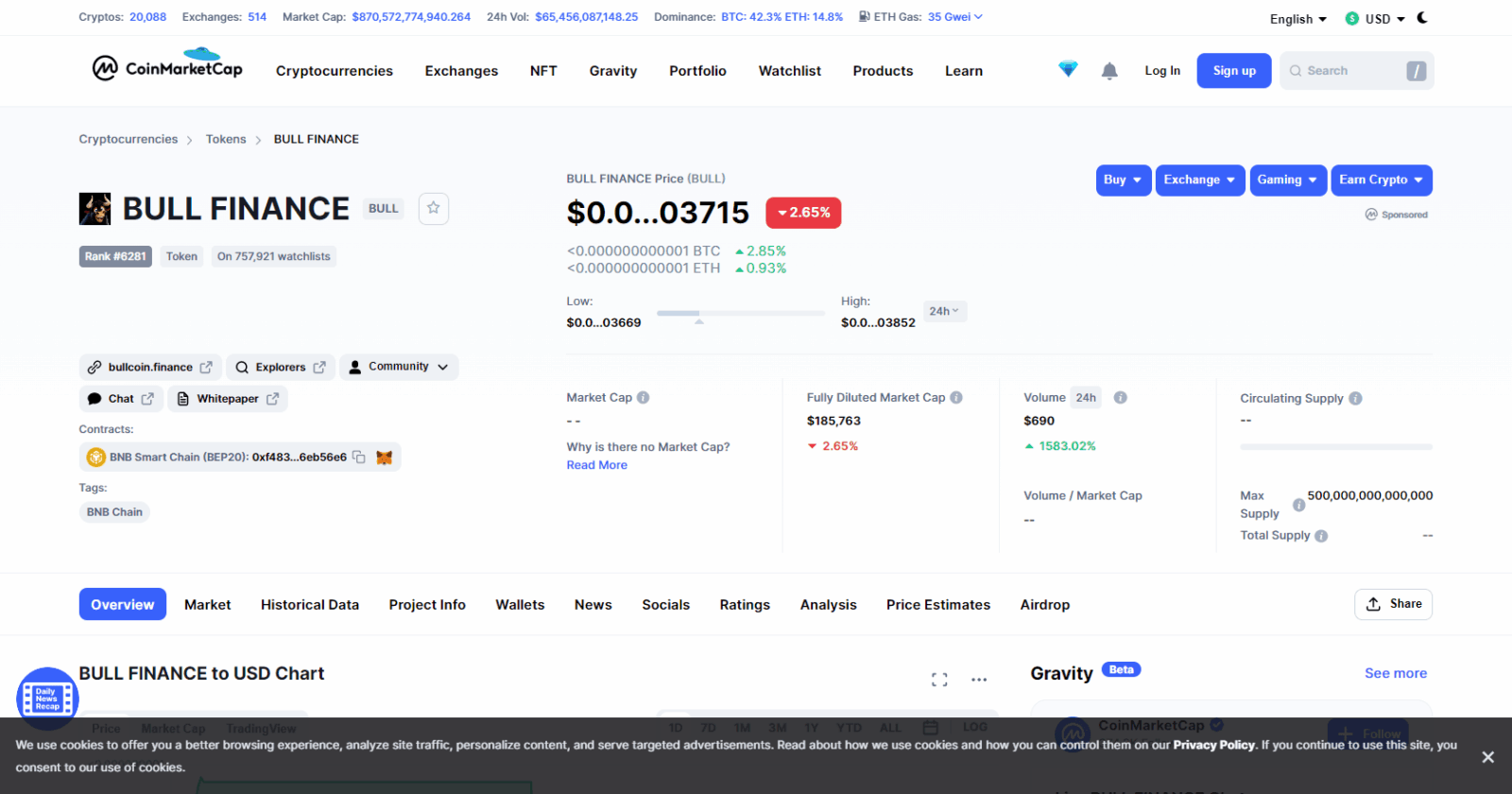Change the 24h low/high range dropdown
This screenshot has height=794, width=1512.
point(944,311)
